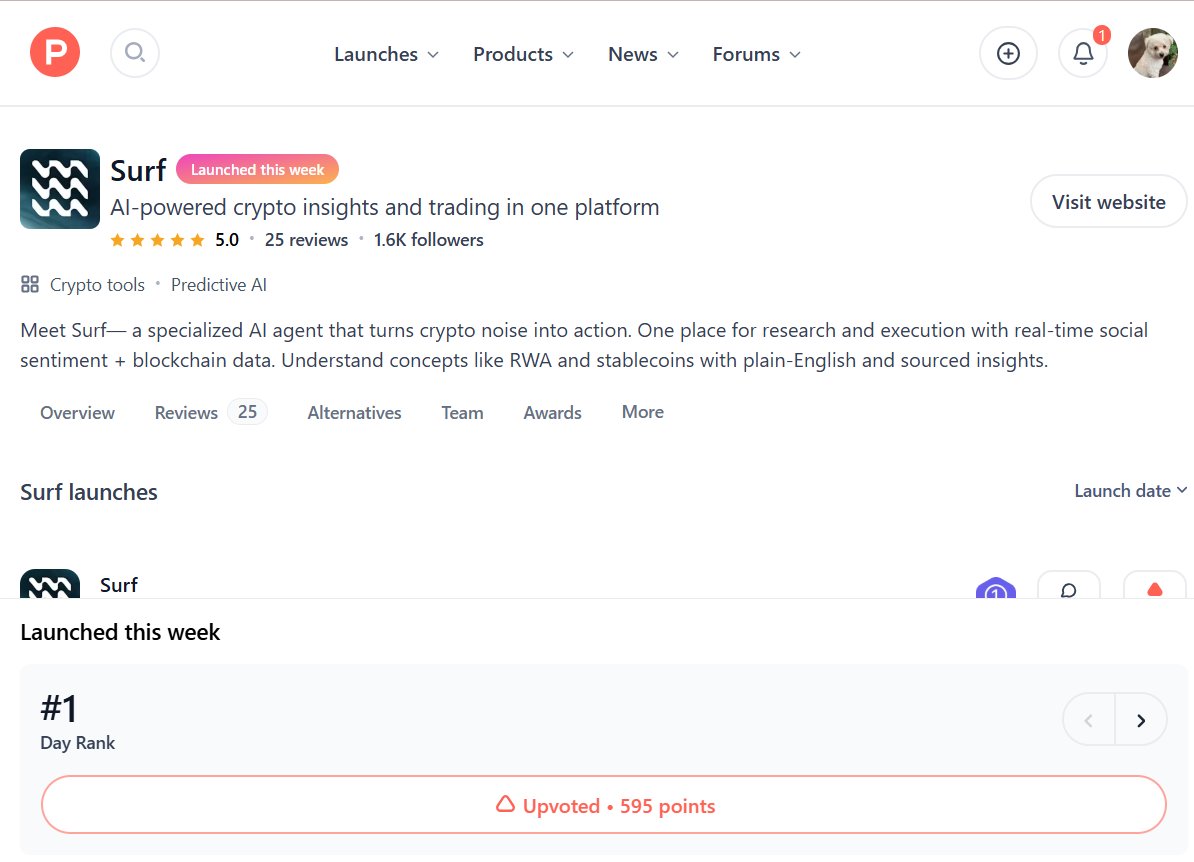This screenshot has width=1194, height=862.
Task: Click the 5.0 rating value
Action: (227, 240)
